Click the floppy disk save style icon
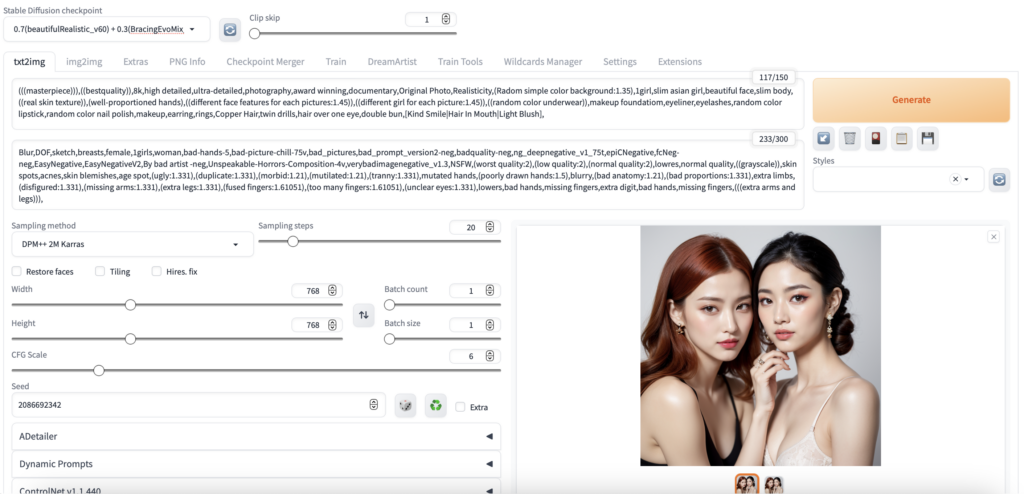 click(x=927, y=138)
